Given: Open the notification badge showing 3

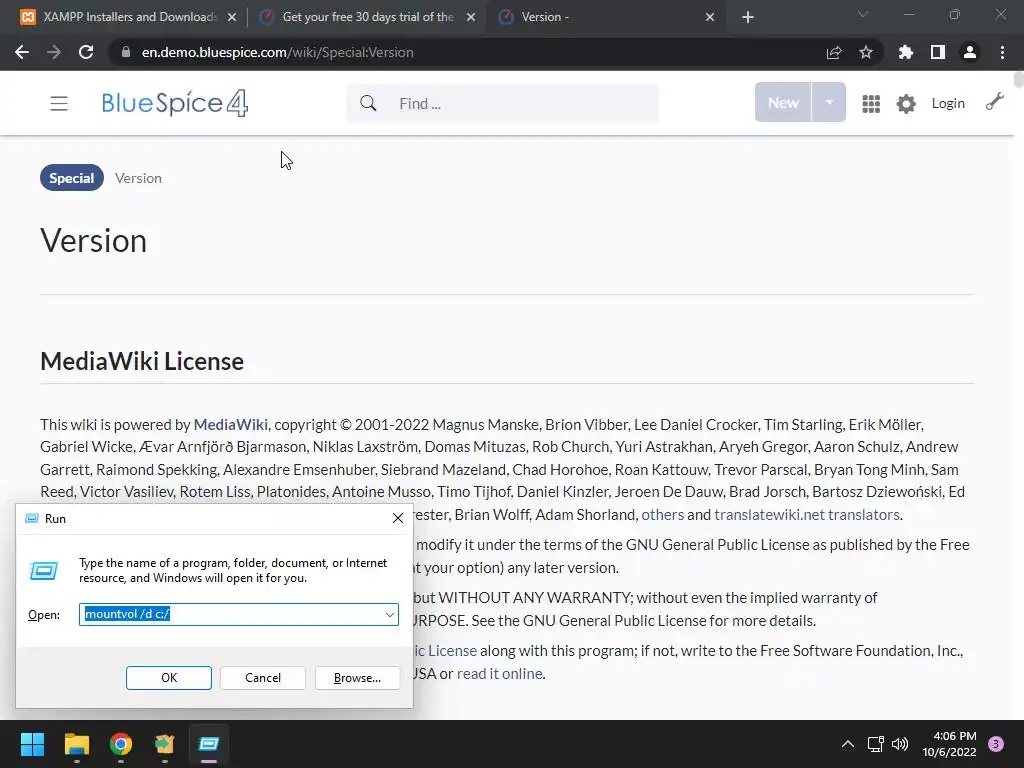Looking at the screenshot, I should tap(996, 744).
